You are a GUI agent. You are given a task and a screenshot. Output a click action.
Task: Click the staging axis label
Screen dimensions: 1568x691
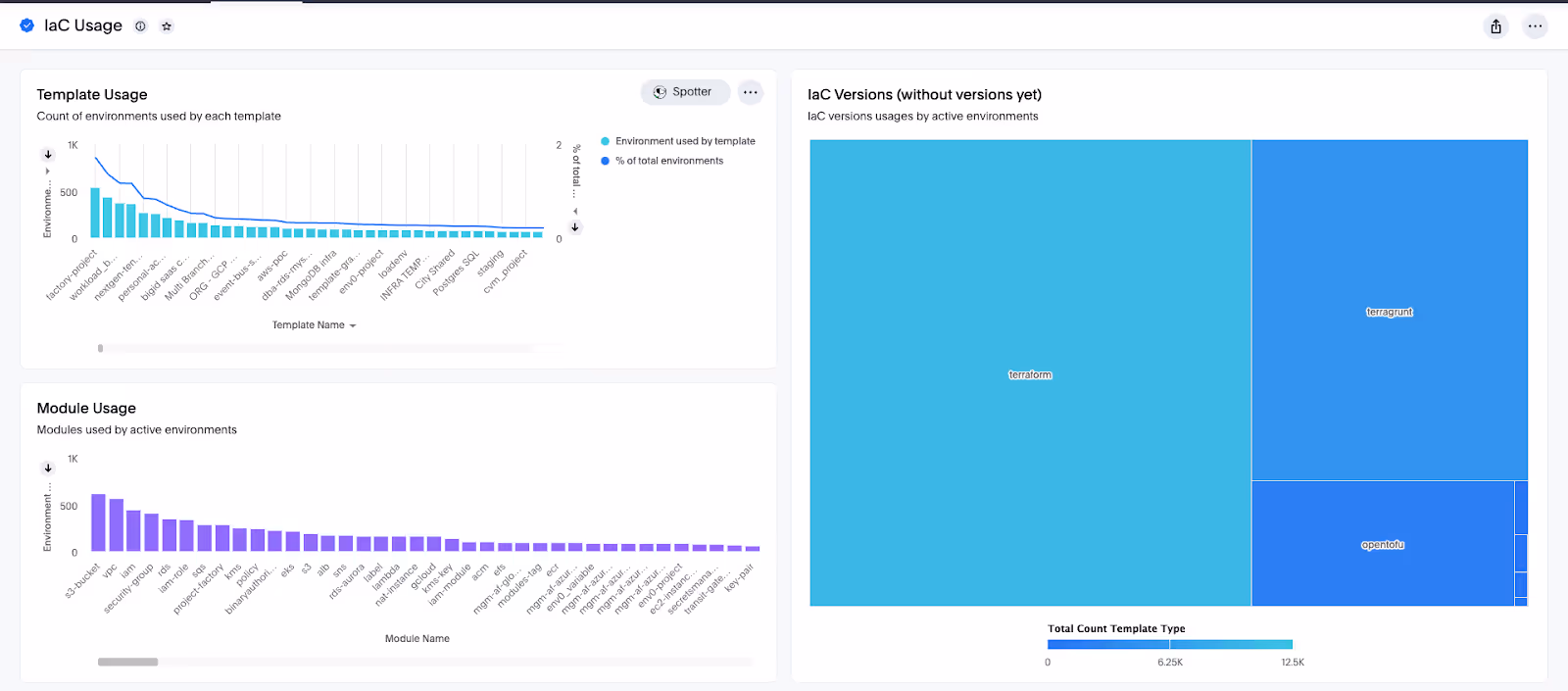pos(490,264)
